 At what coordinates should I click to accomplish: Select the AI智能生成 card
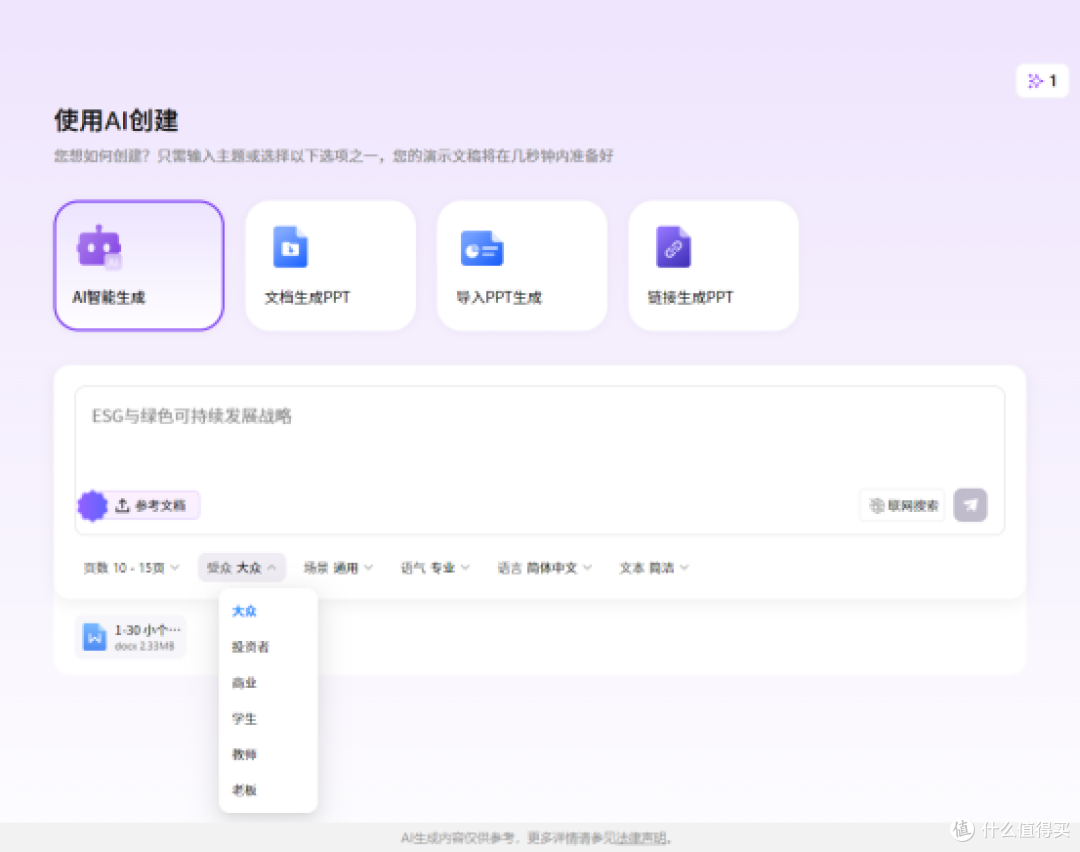point(138,265)
